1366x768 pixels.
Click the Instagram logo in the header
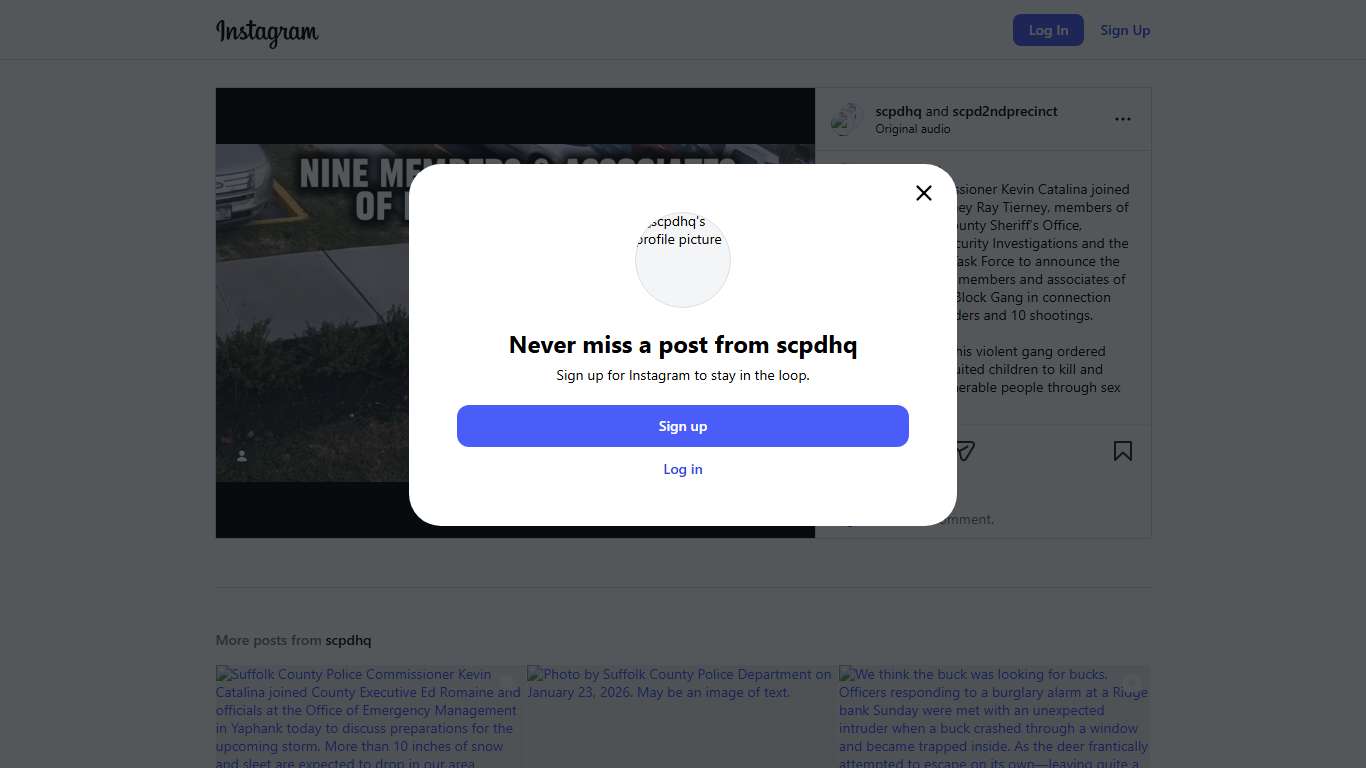tap(267, 32)
